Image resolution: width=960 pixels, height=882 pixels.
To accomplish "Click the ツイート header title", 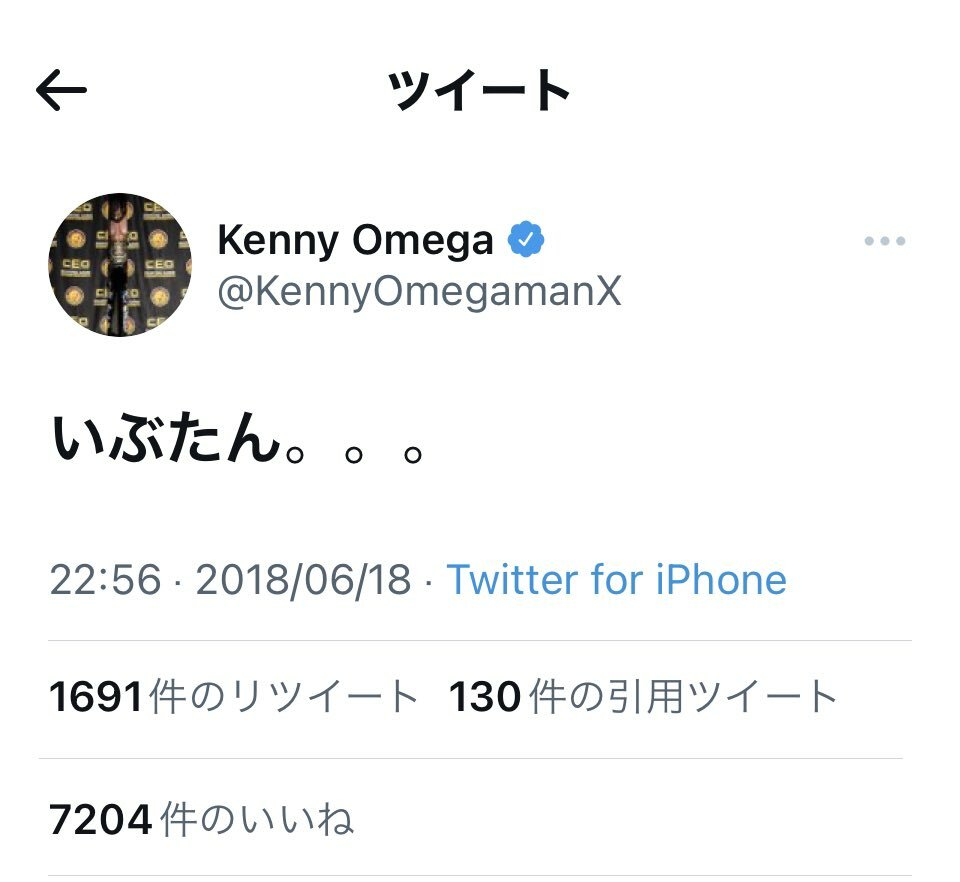I will (480, 92).
